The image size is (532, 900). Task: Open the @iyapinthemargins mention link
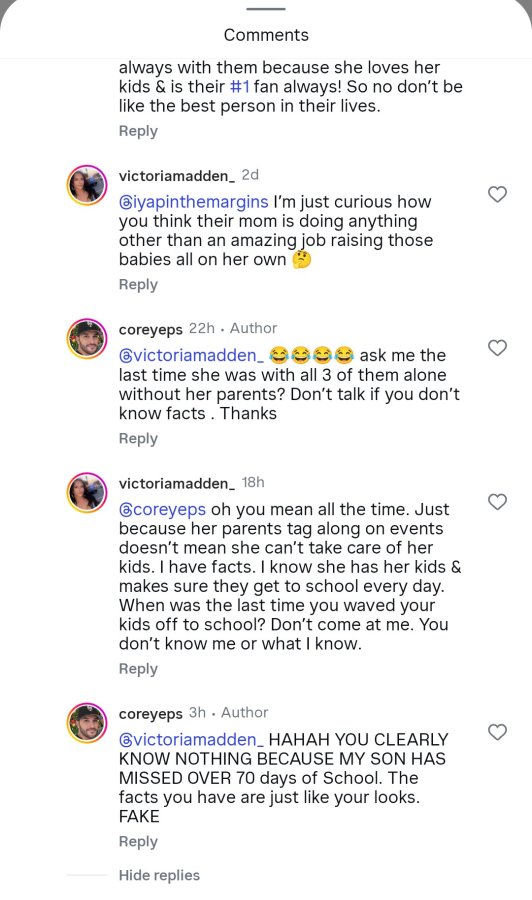coord(193,202)
